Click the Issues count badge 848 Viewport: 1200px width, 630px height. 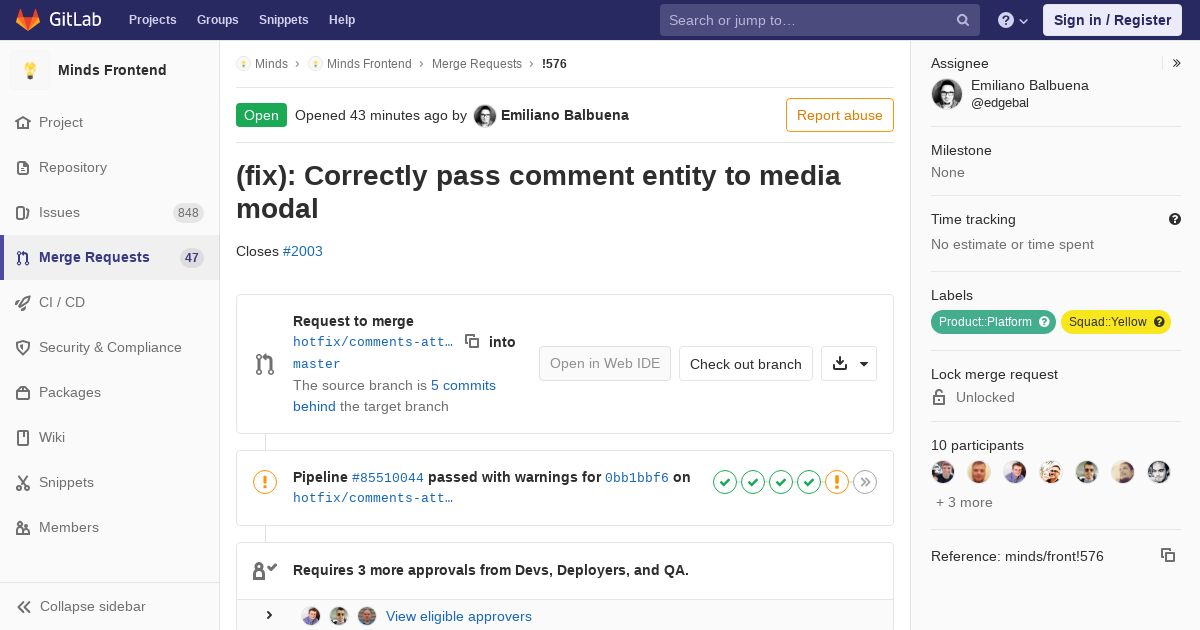[188, 213]
